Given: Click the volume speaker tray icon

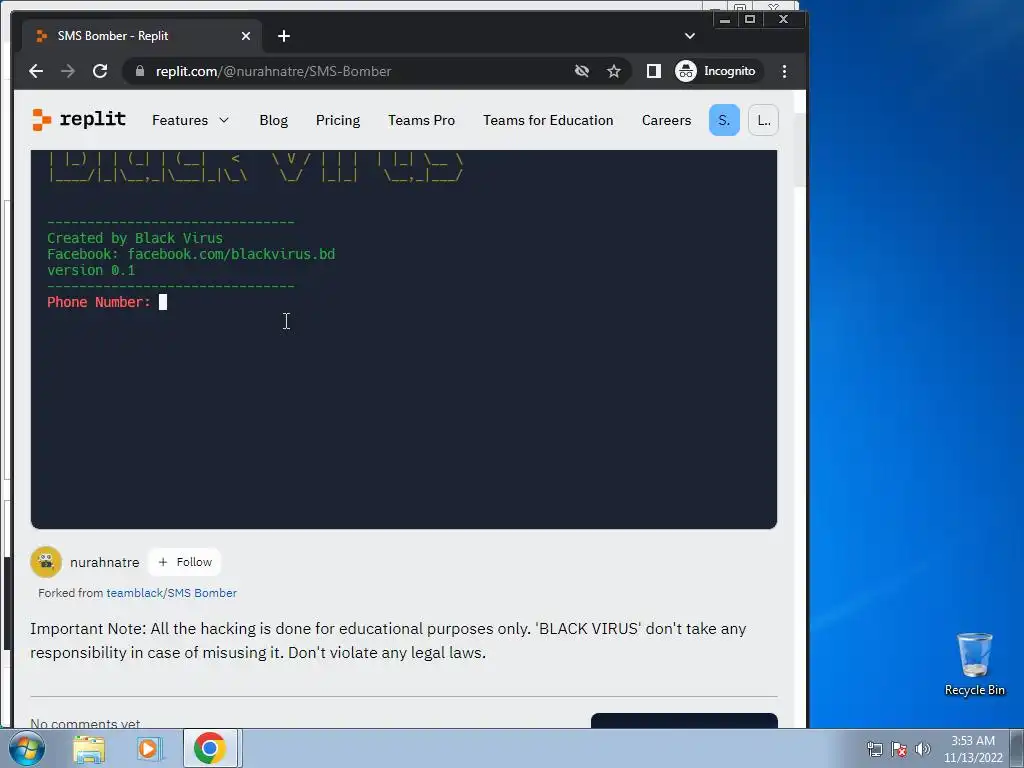Looking at the screenshot, I should pos(922,749).
